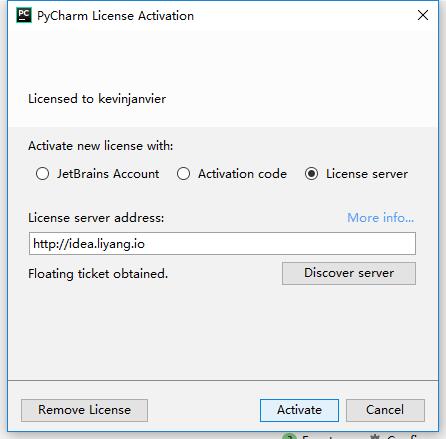
Task: Click the PyCharm logo icon in title bar
Action: pyautogui.click(x=24, y=16)
